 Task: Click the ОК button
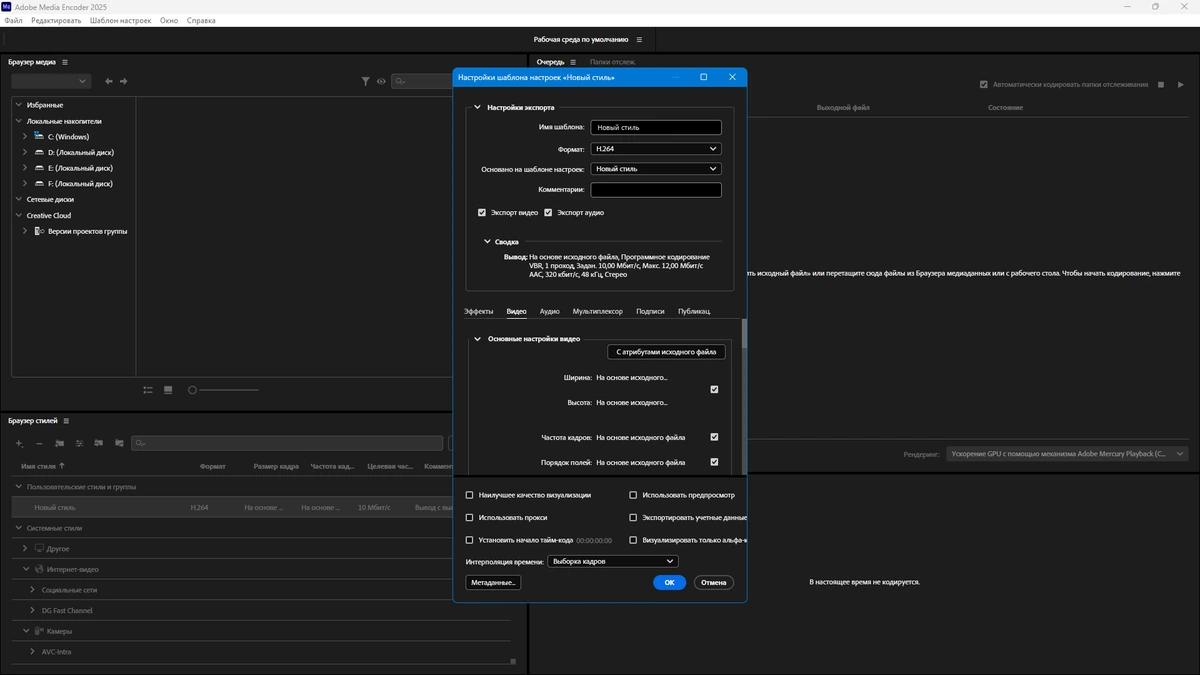click(x=670, y=582)
